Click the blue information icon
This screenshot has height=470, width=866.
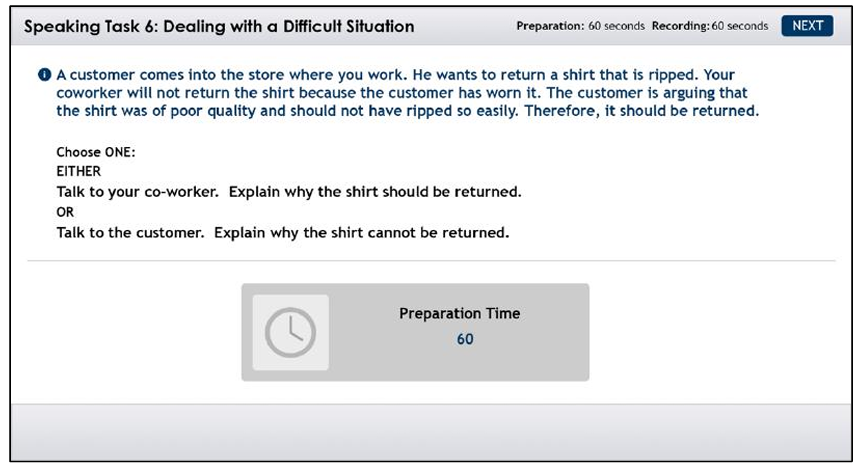point(44,75)
